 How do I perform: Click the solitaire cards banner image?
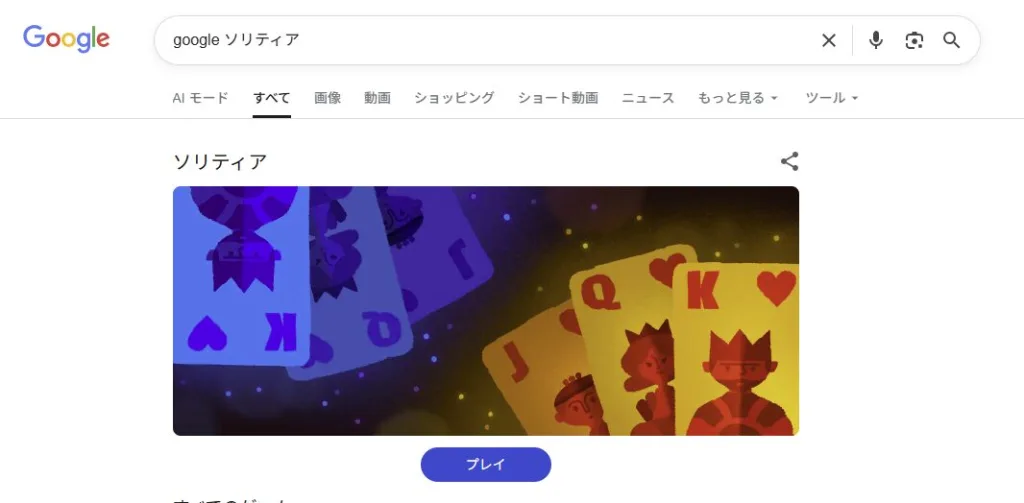pyautogui.click(x=486, y=311)
